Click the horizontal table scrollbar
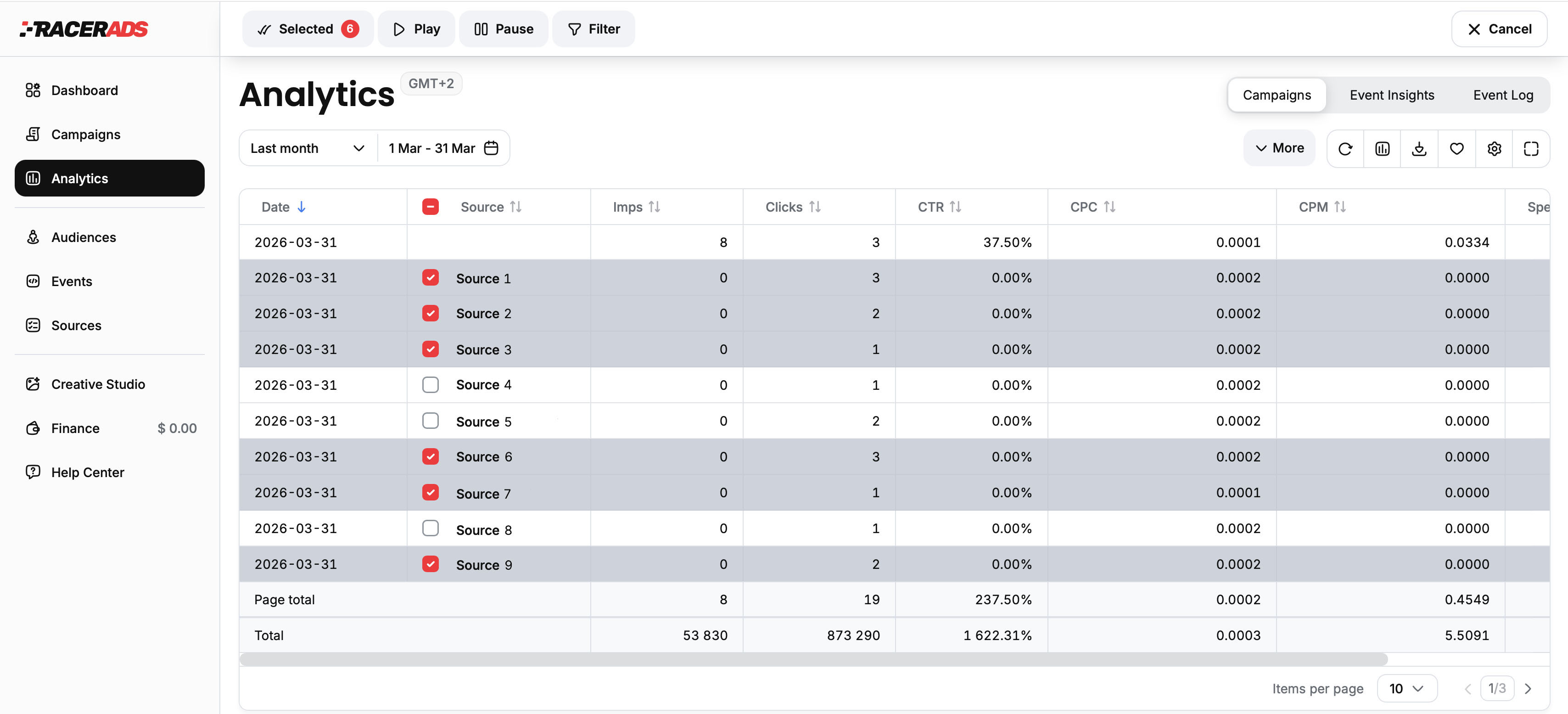The height and width of the screenshot is (714, 1568). click(x=813, y=659)
